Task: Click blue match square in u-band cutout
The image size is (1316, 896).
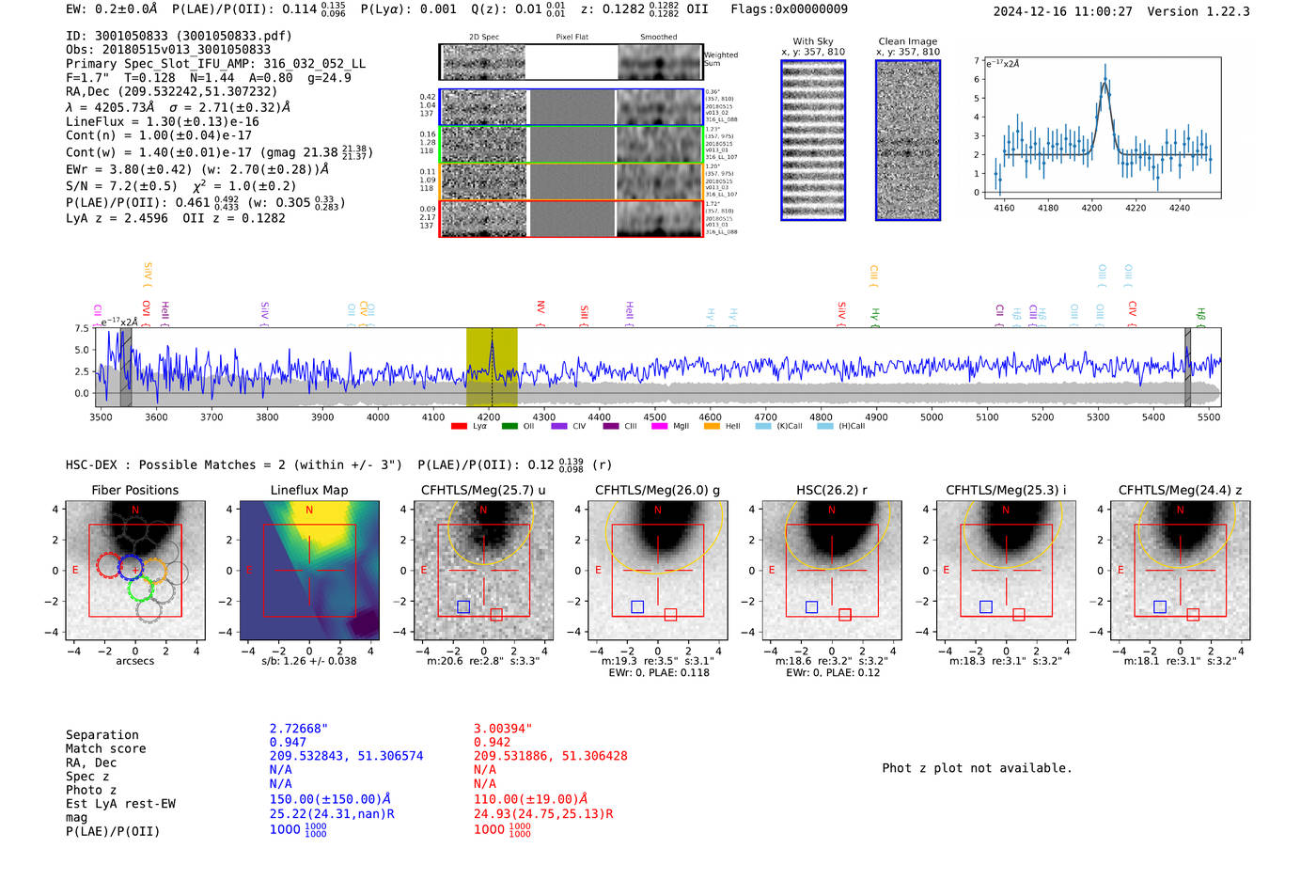Action: pyautogui.click(x=463, y=606)
